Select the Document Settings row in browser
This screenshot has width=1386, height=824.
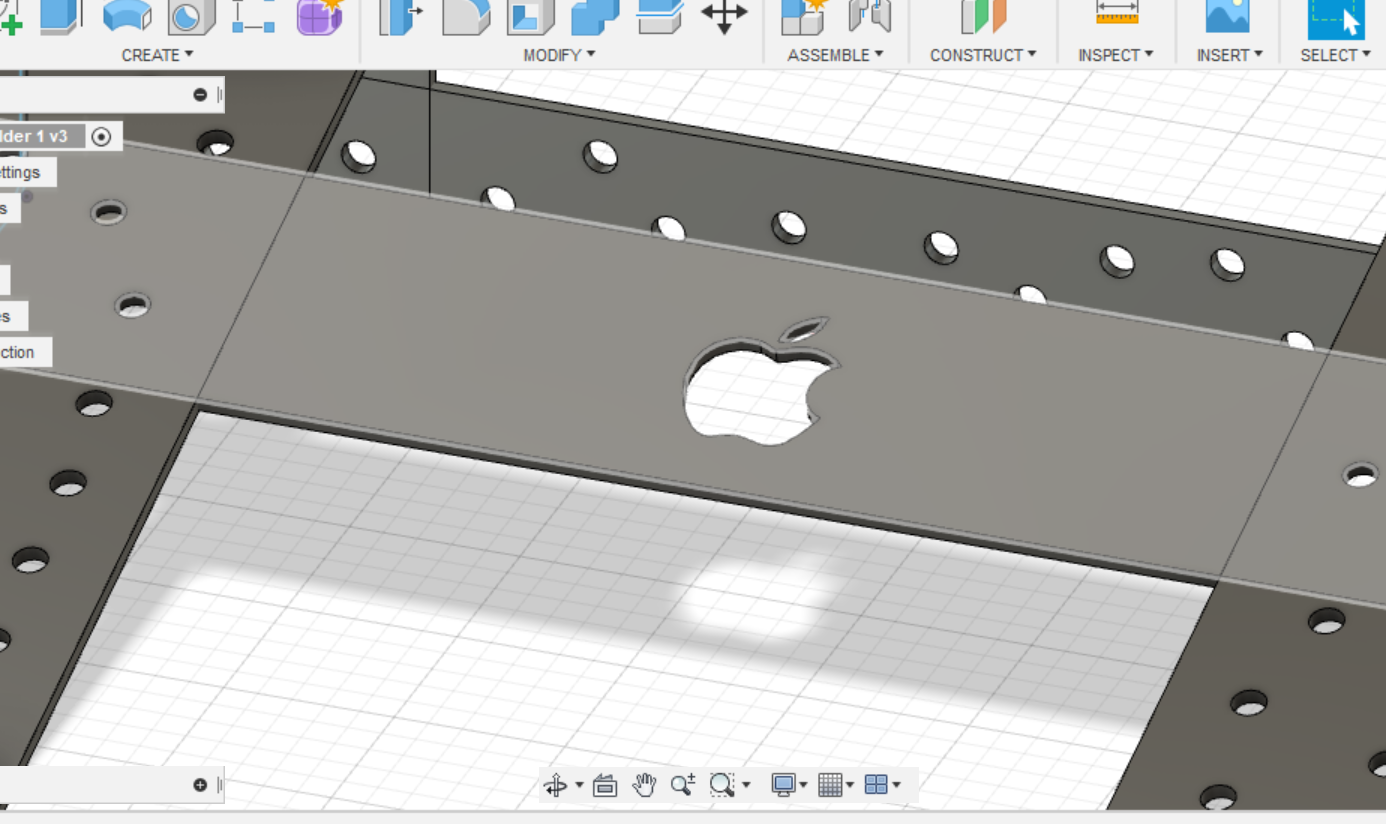pyautogui.click(x=28, y=172)
